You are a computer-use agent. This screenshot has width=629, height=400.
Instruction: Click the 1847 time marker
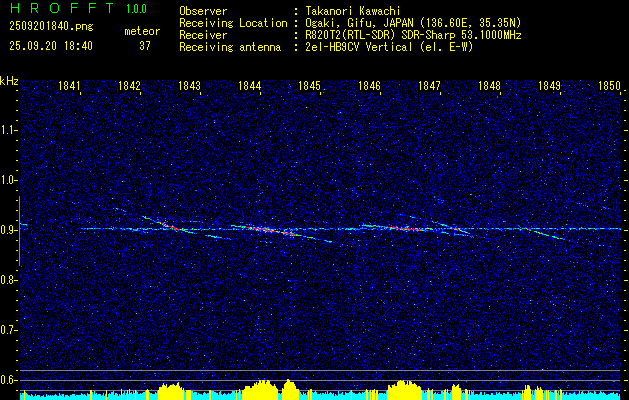(430, 86)
